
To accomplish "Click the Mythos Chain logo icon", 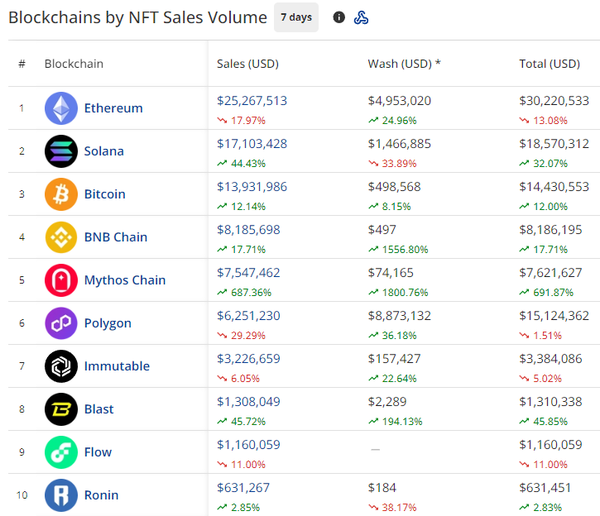I will 61,280.
